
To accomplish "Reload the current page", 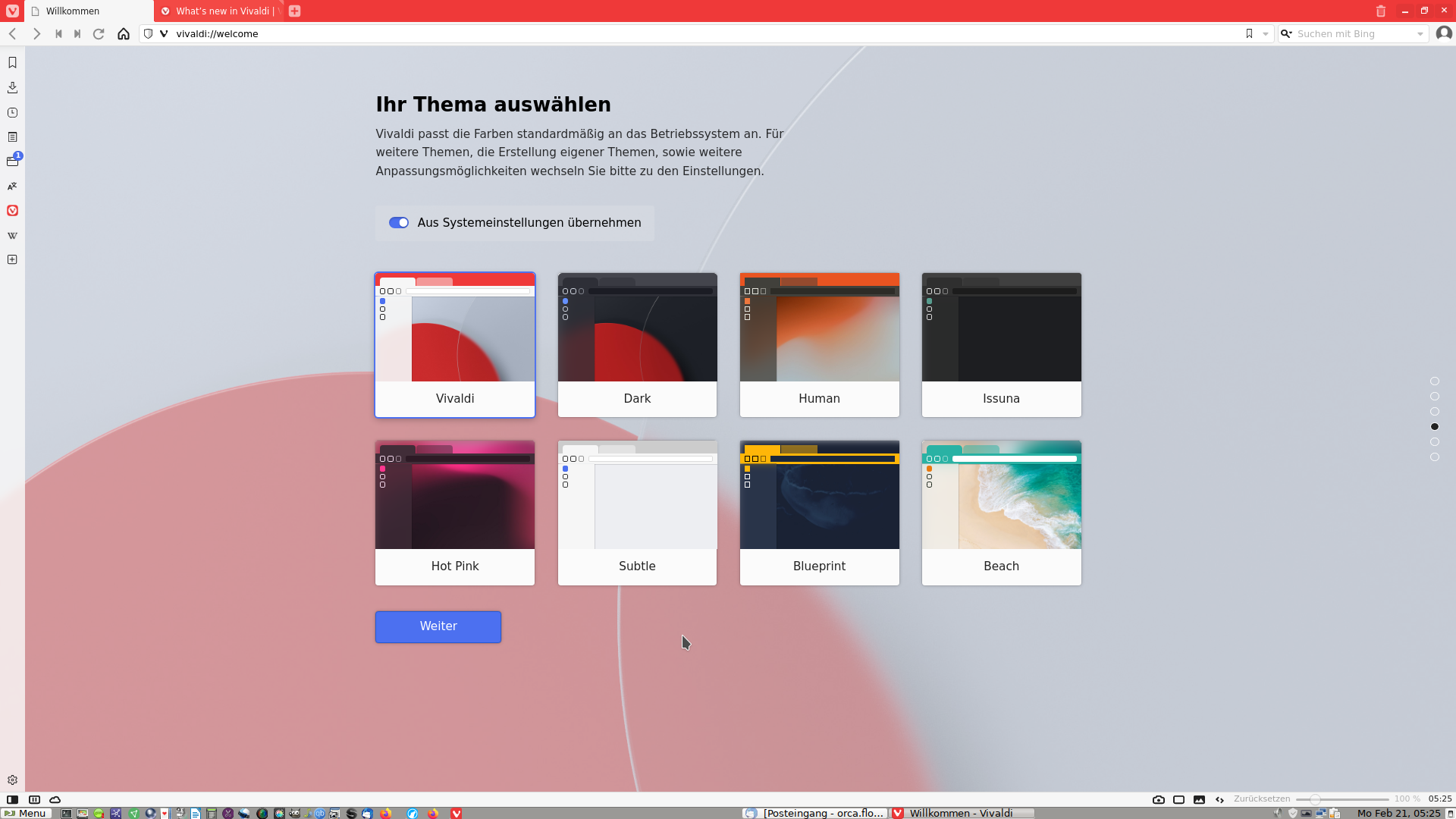I will [99, 34].
